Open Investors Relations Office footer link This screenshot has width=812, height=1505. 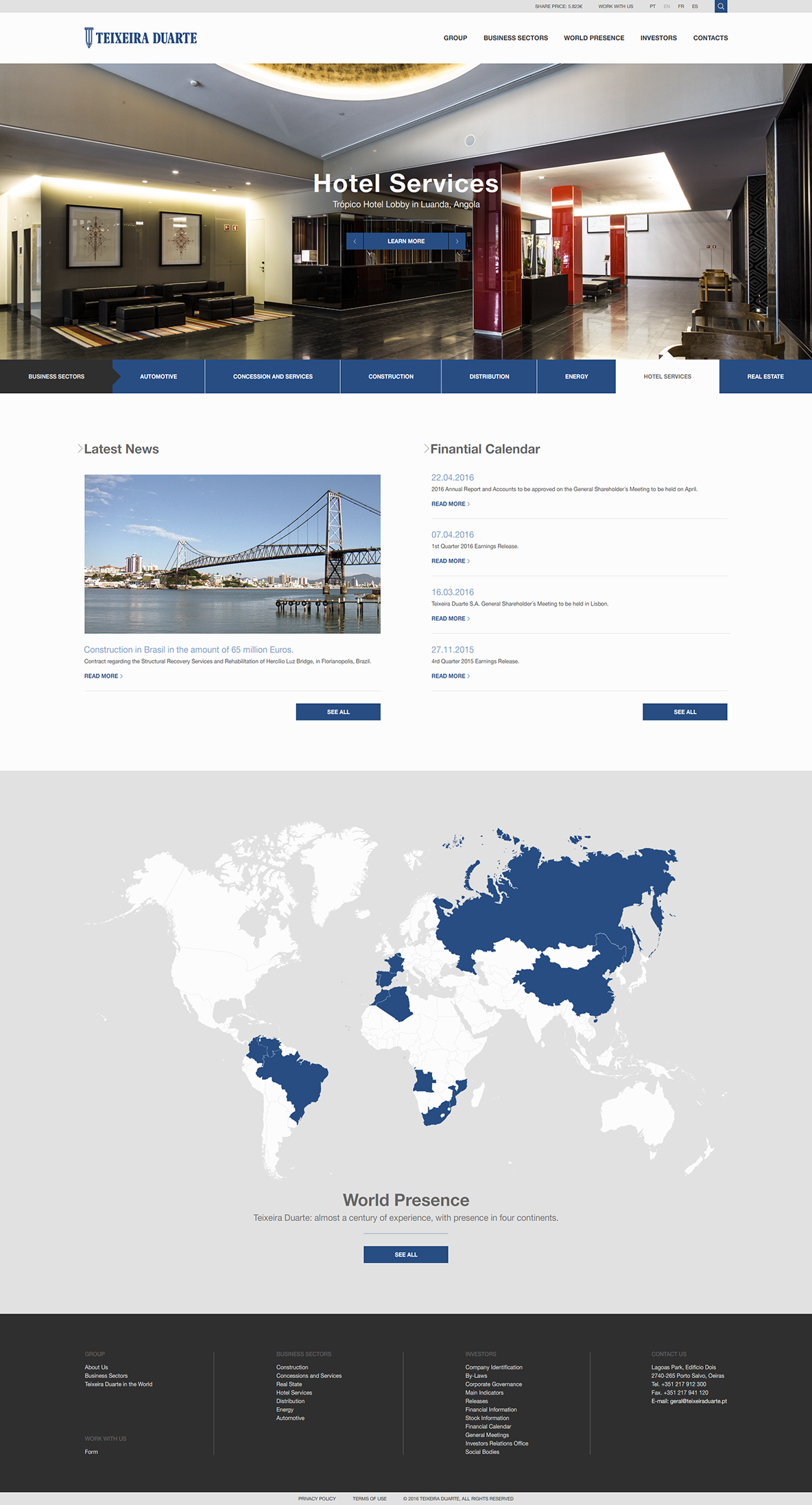point(497,1443)
